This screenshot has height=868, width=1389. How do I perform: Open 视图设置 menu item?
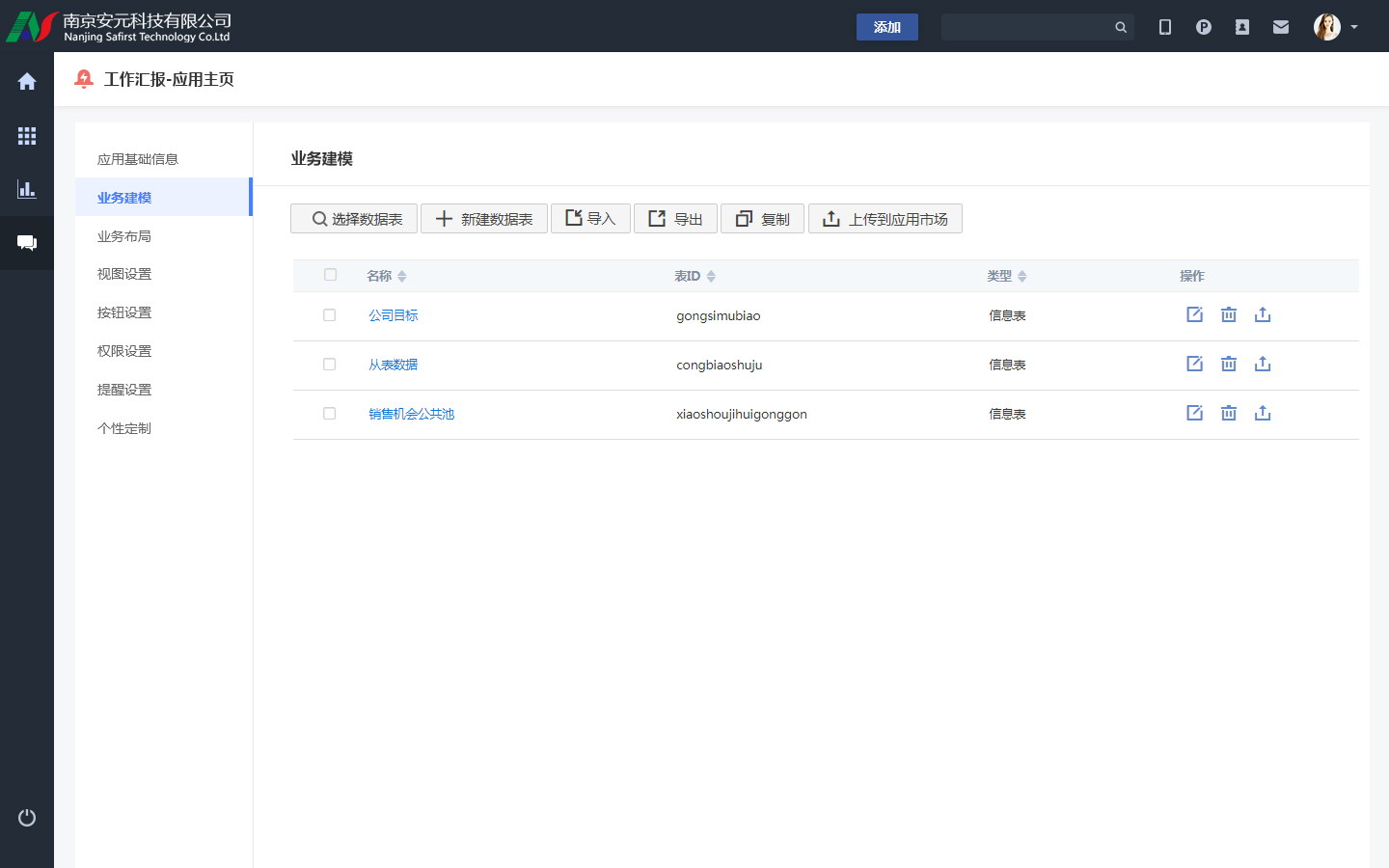[x=164, y=274]
